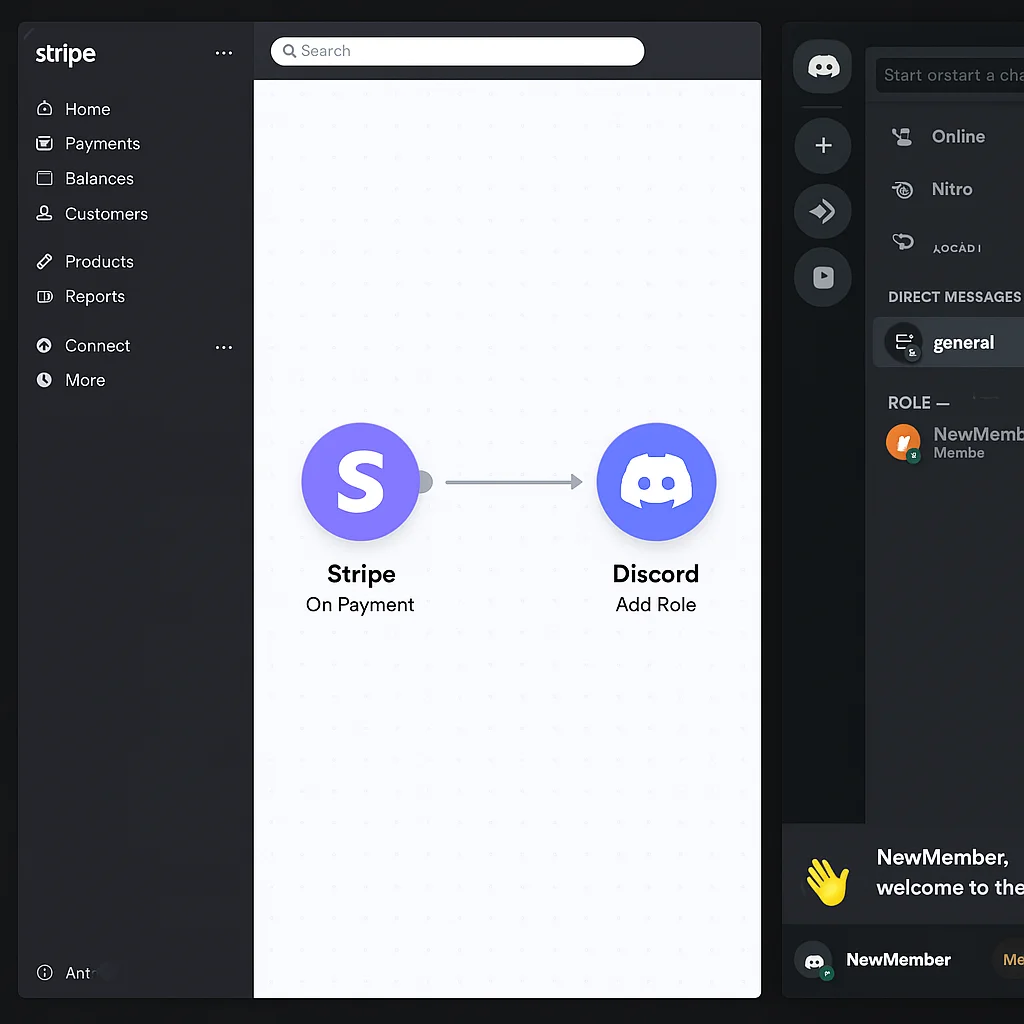Expand the three-dot menu next to Connect
The width and height of the screenshot is (1024, 1024).
click(223, 347)
